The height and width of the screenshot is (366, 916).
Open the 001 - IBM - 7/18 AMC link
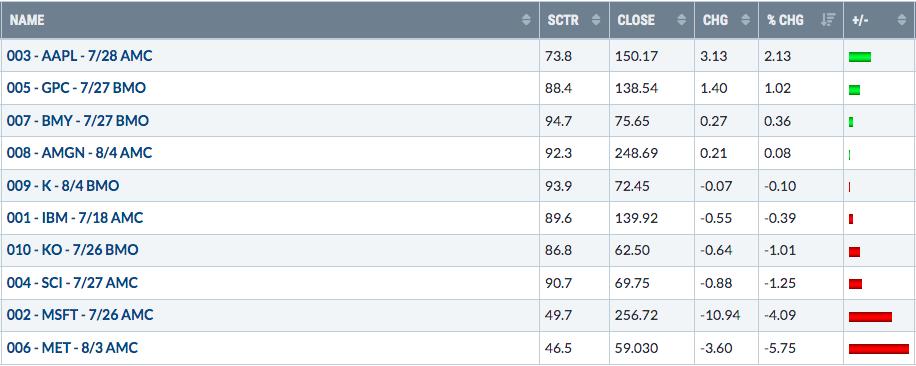pos(75,218)
